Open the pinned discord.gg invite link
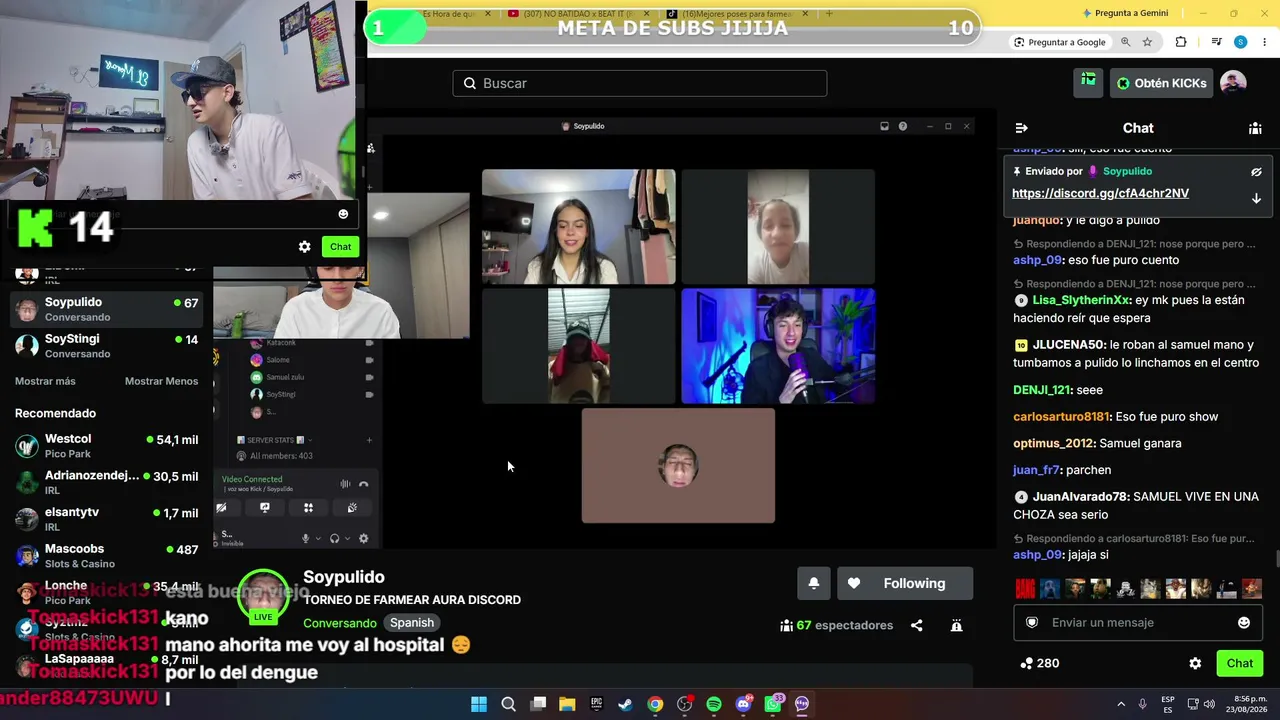This screenshot has width=1280, height=720. pyautogui.click(x=1100, y=193)
